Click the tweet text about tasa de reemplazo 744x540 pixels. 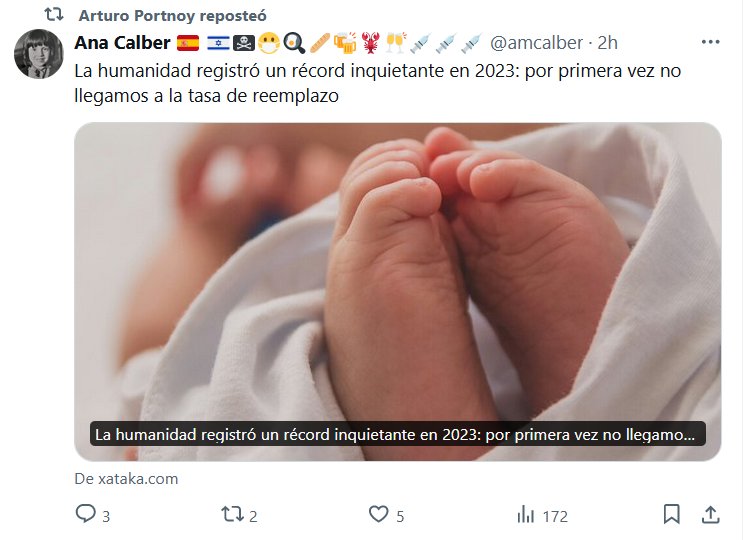pos(378,83)
